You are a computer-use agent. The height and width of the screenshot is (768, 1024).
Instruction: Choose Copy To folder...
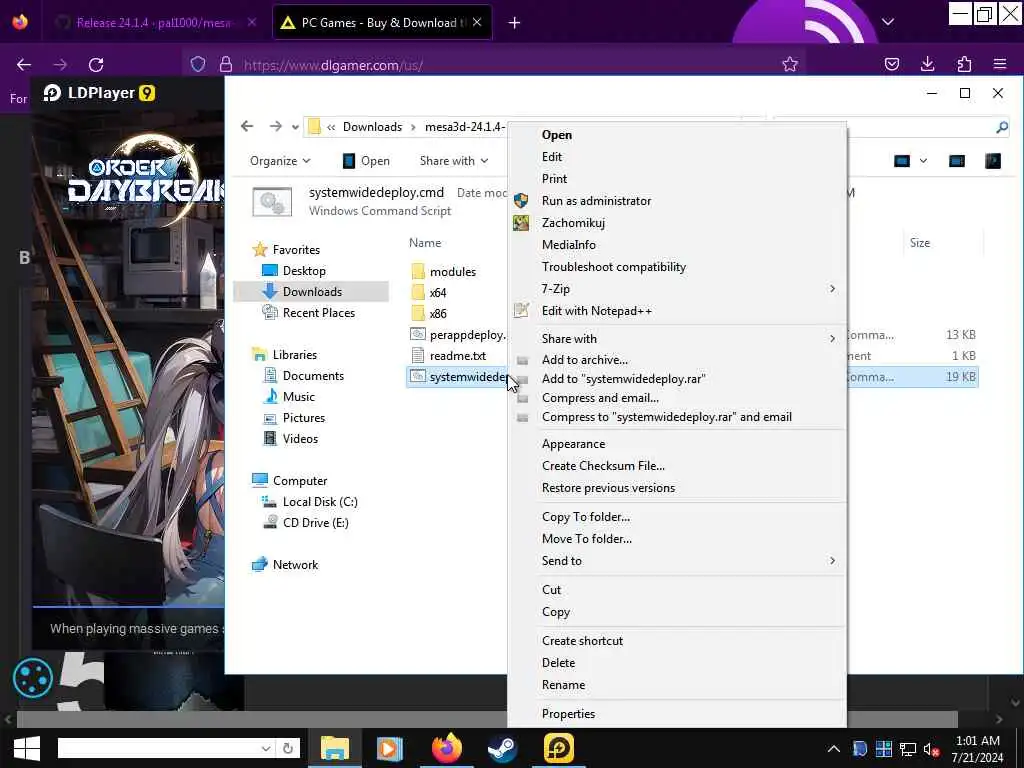click(x=586, y=517)
